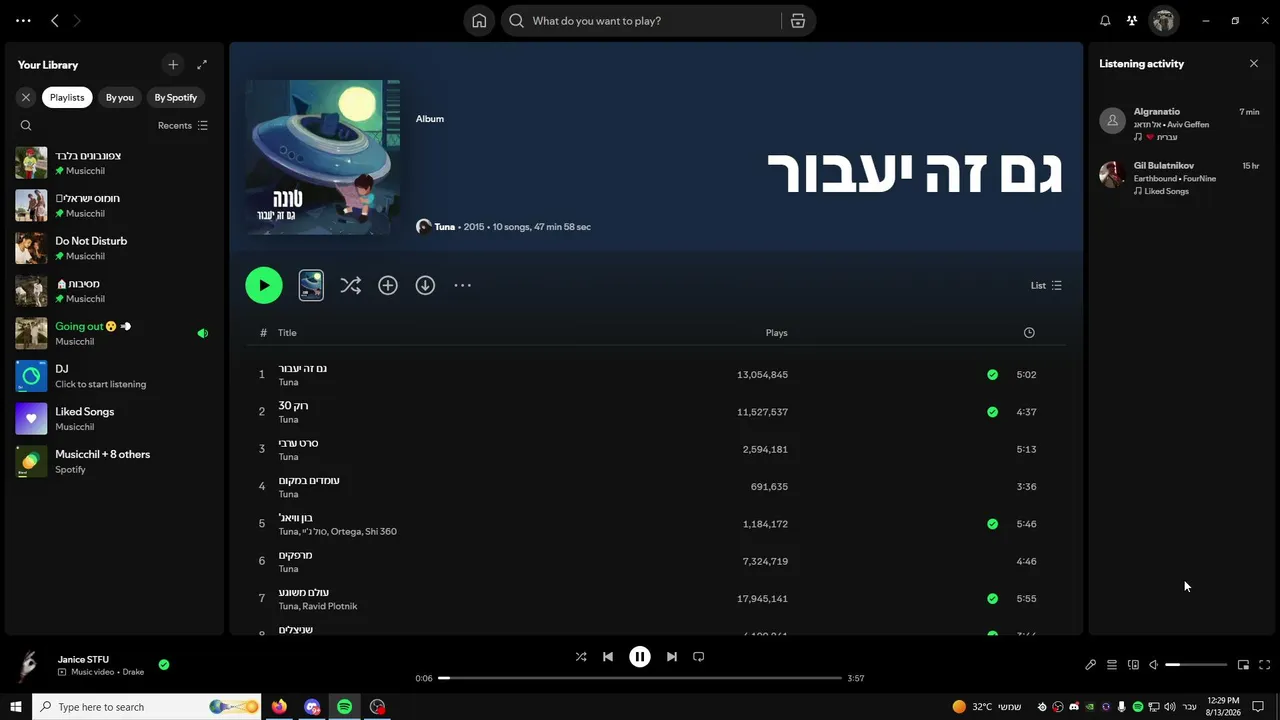Open the lyrics microphone icon in the player
Screen dimensions: 1280x720
(1090, 665)
